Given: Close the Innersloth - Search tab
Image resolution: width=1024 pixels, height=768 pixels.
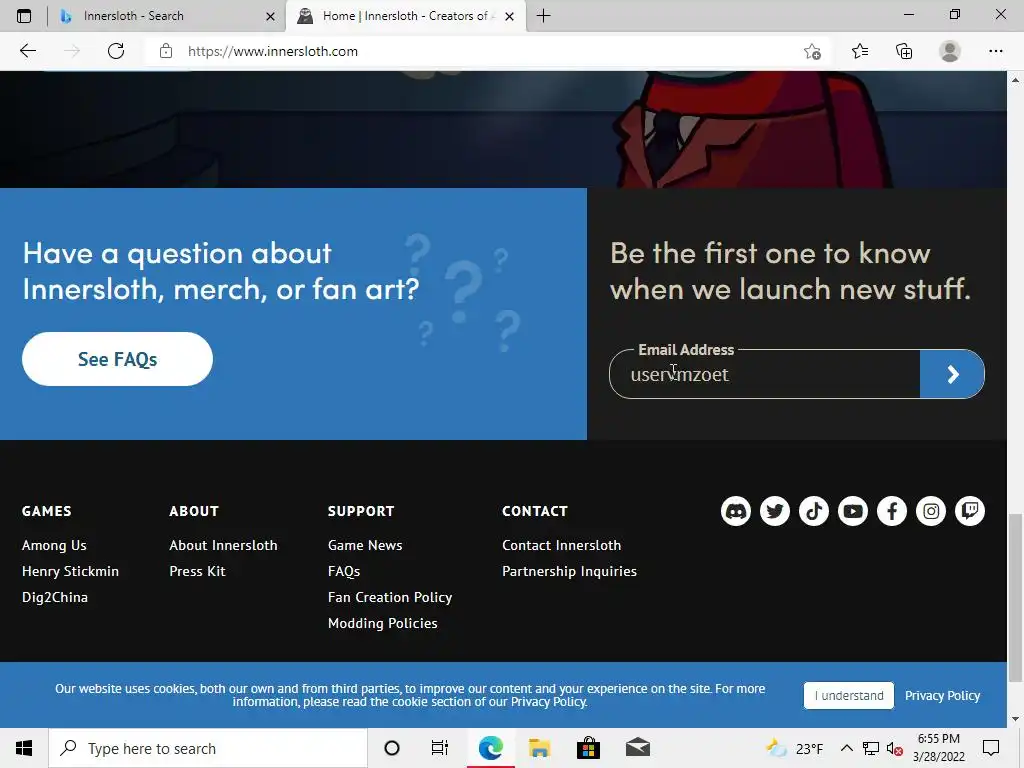Looking at the screenshot, I should coord(270,16).
